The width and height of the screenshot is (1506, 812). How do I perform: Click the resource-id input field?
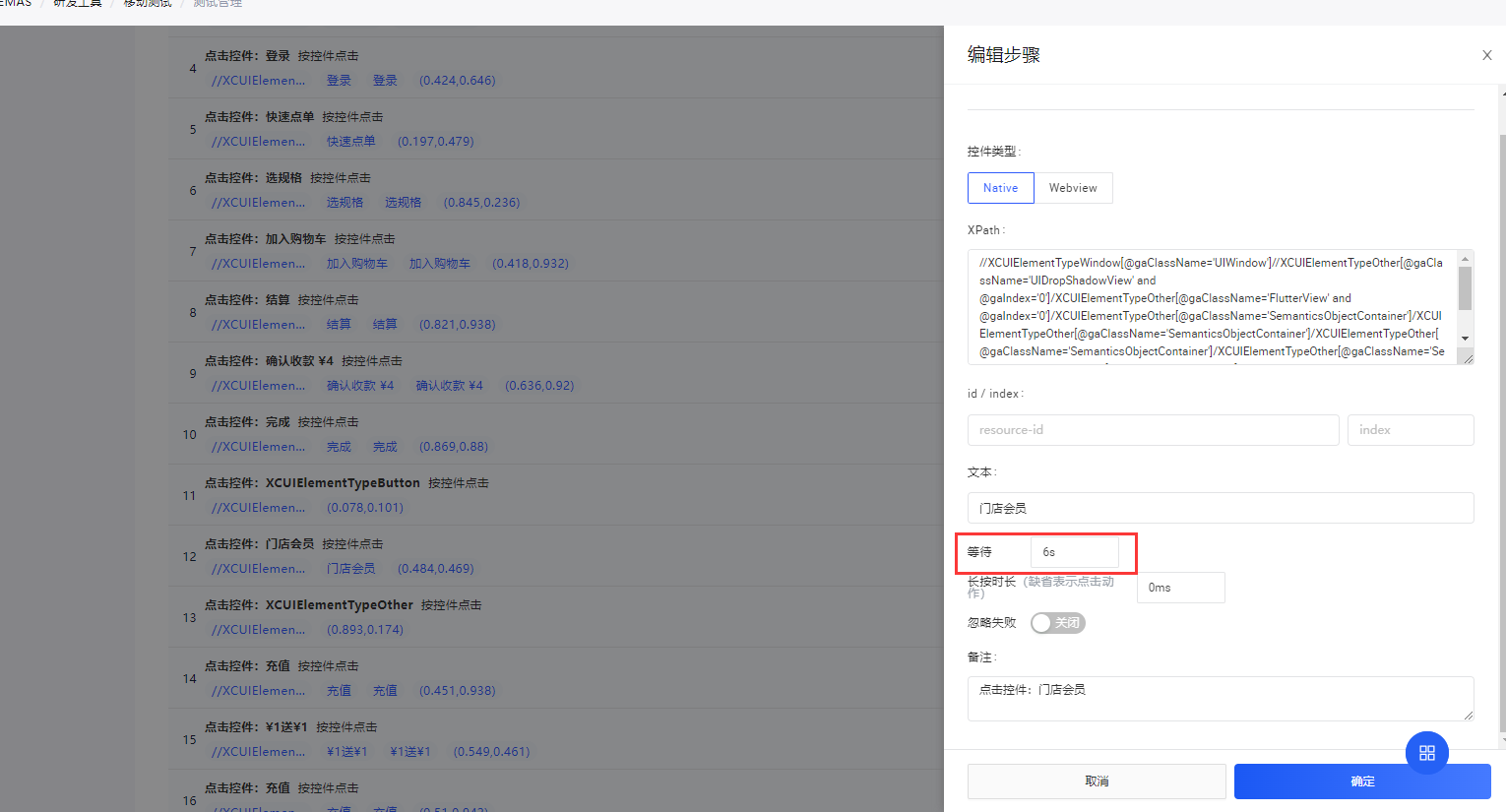pos(1153,430)
